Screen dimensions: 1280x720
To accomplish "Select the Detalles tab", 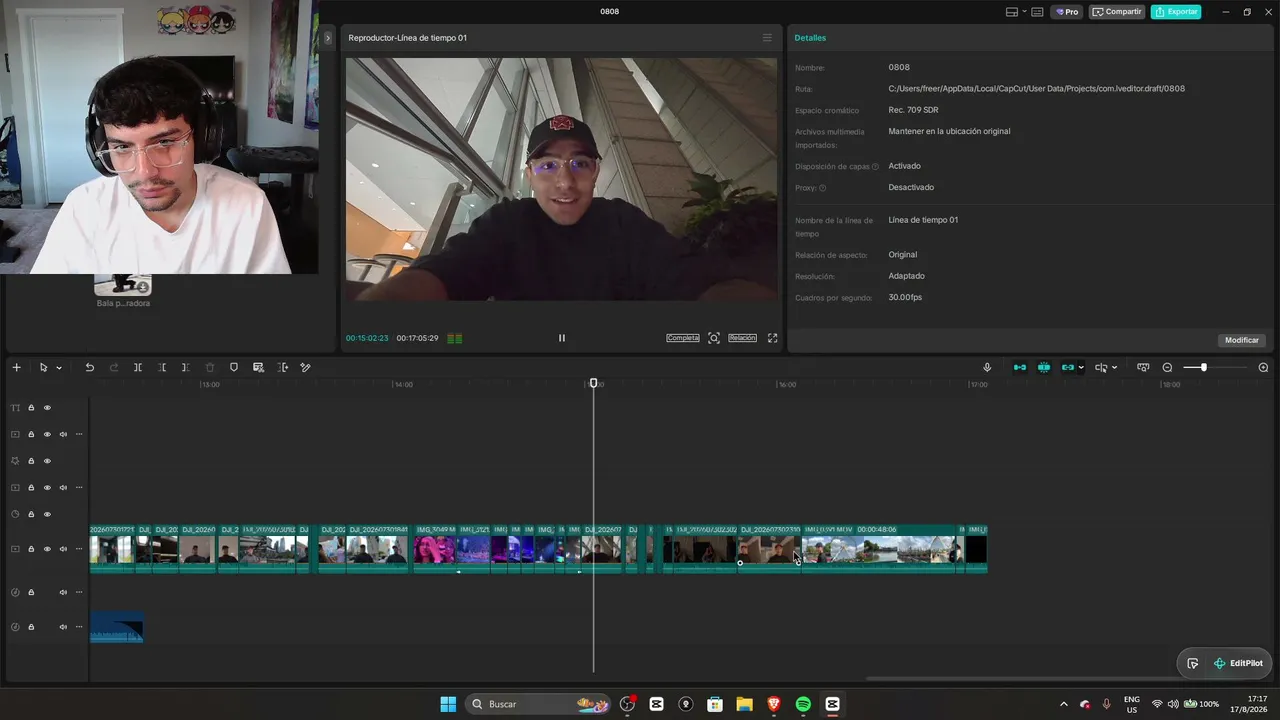I will 810,38.
